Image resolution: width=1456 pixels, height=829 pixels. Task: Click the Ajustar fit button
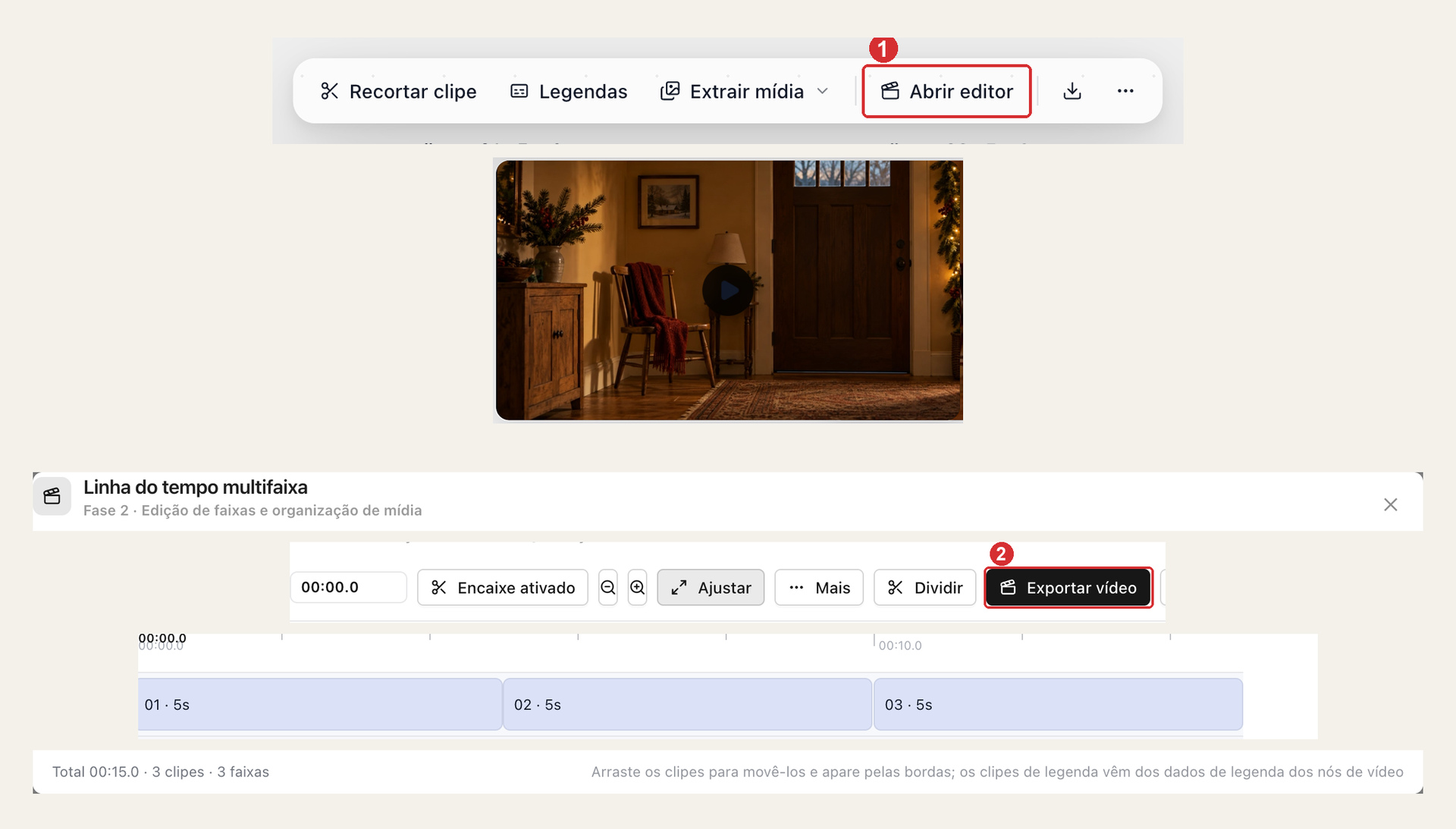[711, 587]
